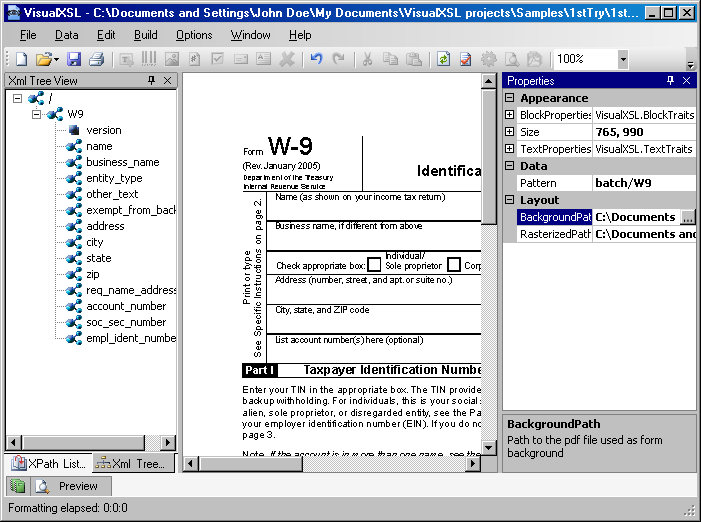Collapse the root / tree node
Viewport: 701px width, 522px height.
[17, 98]
